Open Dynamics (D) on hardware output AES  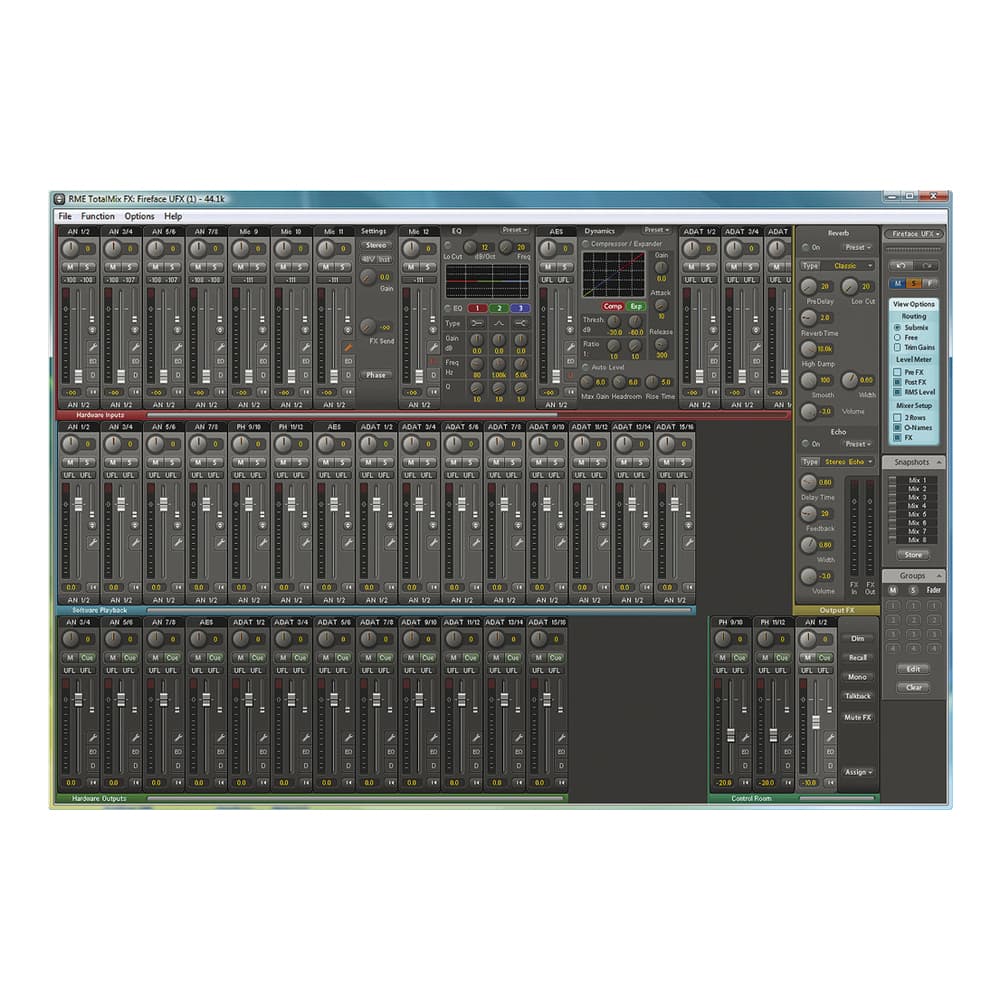click(x=221, y=765)
